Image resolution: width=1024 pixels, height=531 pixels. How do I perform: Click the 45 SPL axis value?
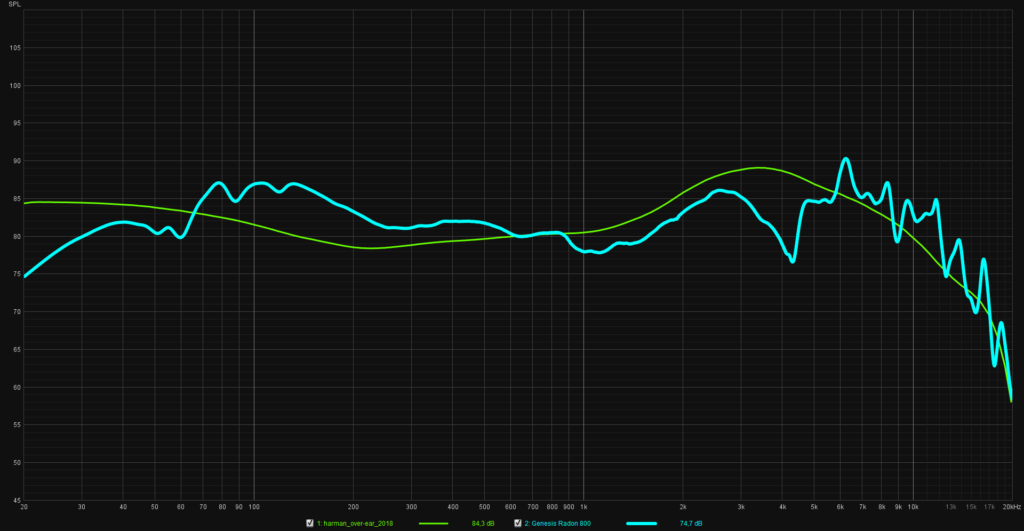[x=17, y=500]
